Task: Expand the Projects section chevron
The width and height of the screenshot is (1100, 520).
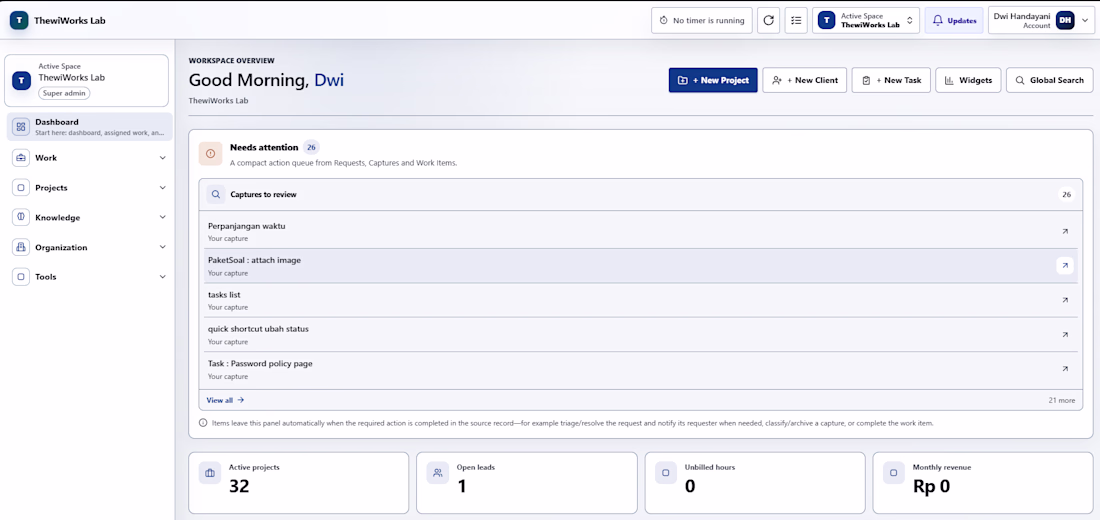Action: point(163,188)
